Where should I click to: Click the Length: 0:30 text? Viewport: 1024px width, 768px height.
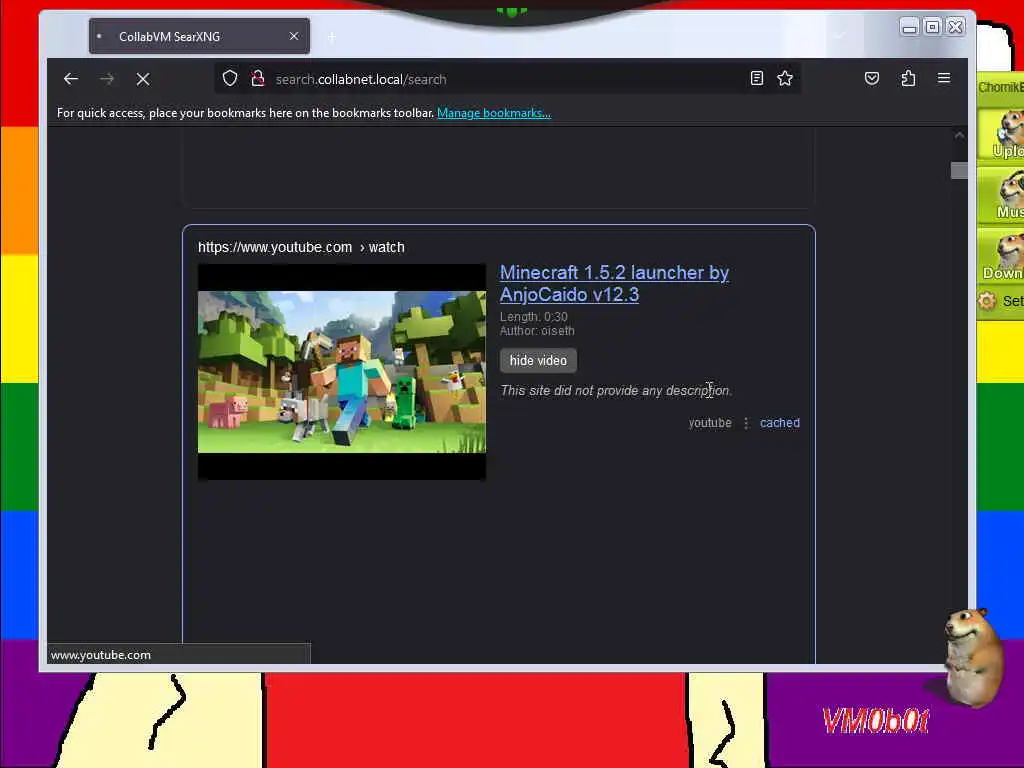[534, 317]
